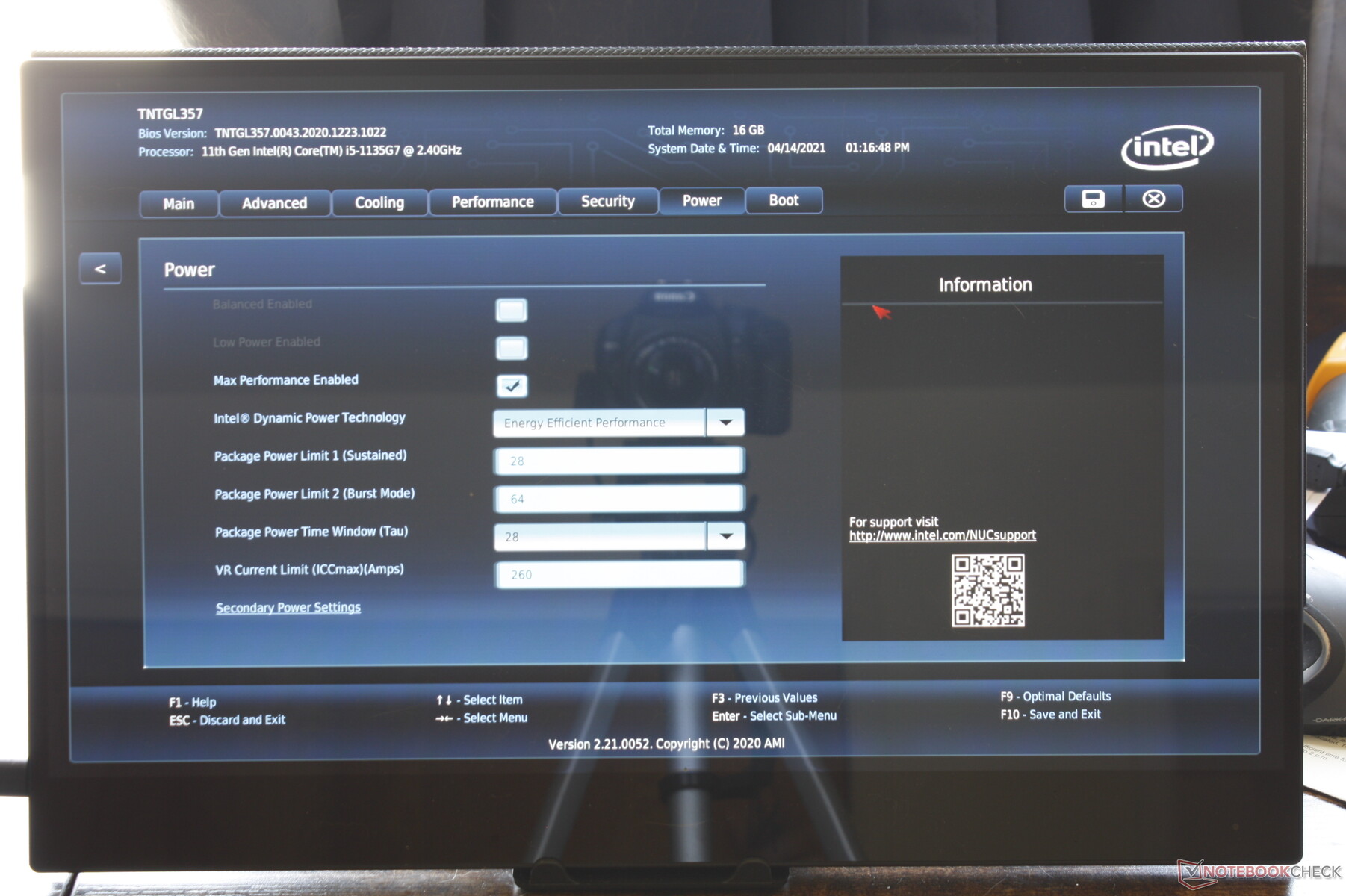Click the TNTGL357 board name heading
The height and width of the screenshot is (896, 1346).
tap(170, 114)
